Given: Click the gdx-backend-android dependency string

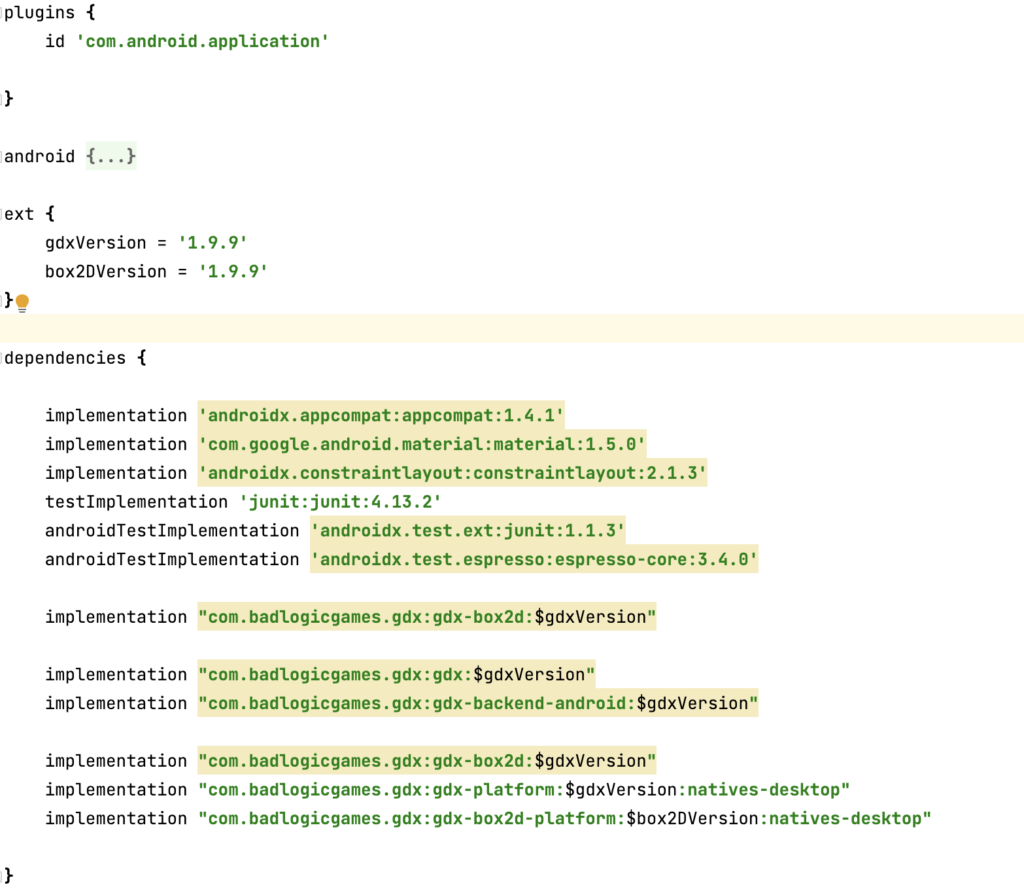Looking at the screenshot, I should pos(478,703).
